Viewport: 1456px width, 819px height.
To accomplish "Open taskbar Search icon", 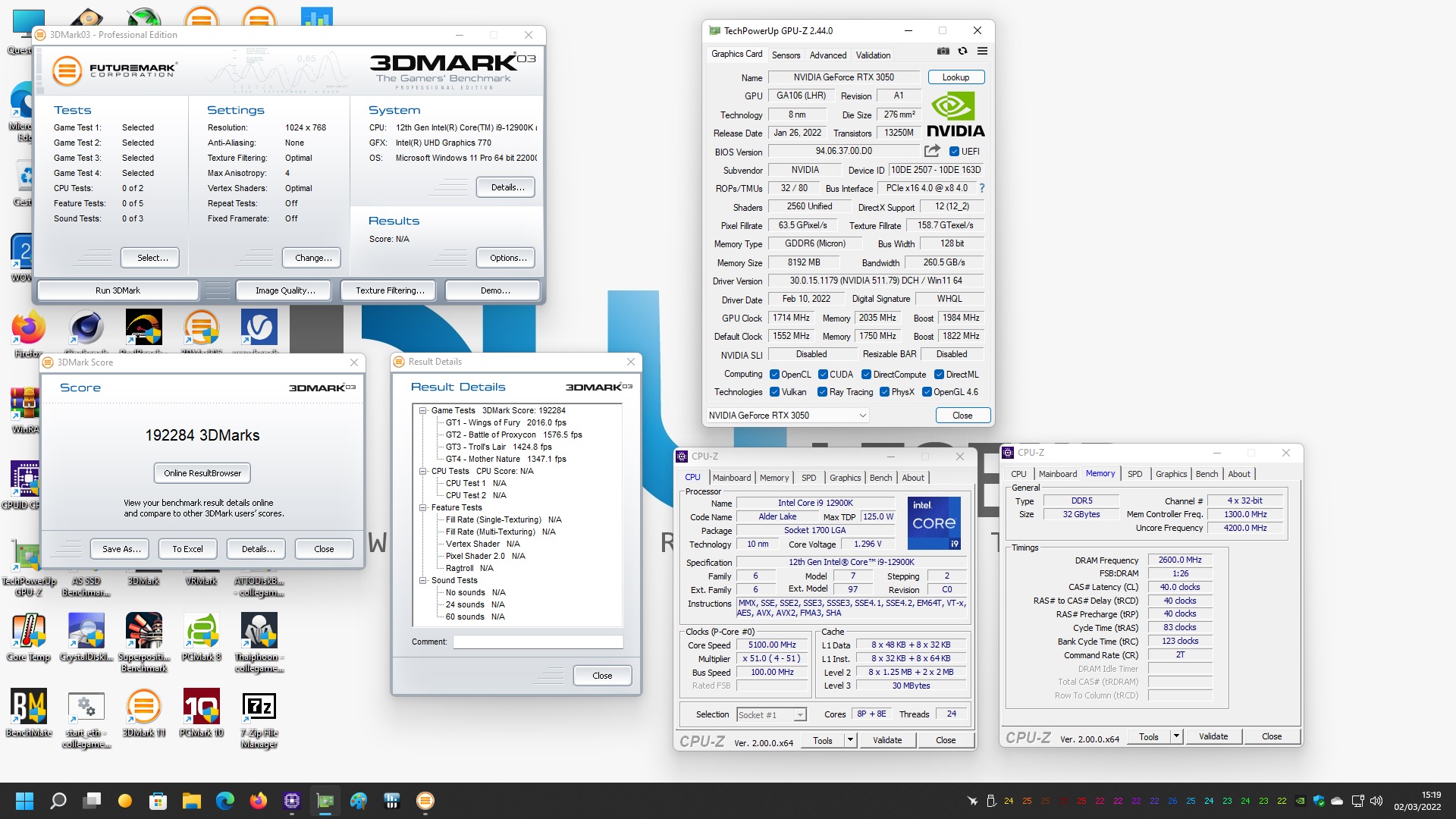I will [x=58, y=801].
